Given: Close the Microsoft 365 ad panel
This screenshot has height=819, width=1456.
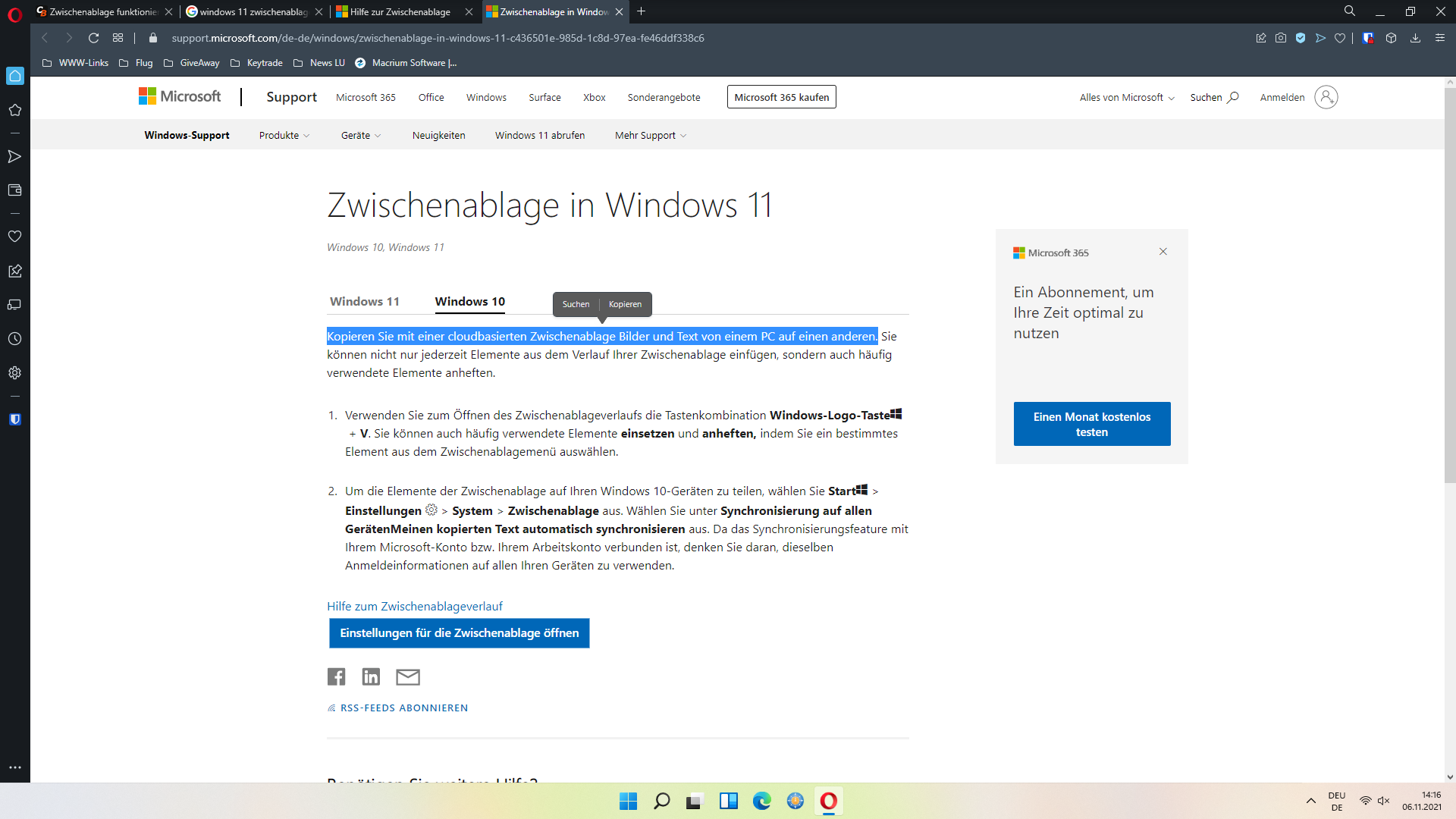Looking at the screenshot, I should coord(1163,252).
